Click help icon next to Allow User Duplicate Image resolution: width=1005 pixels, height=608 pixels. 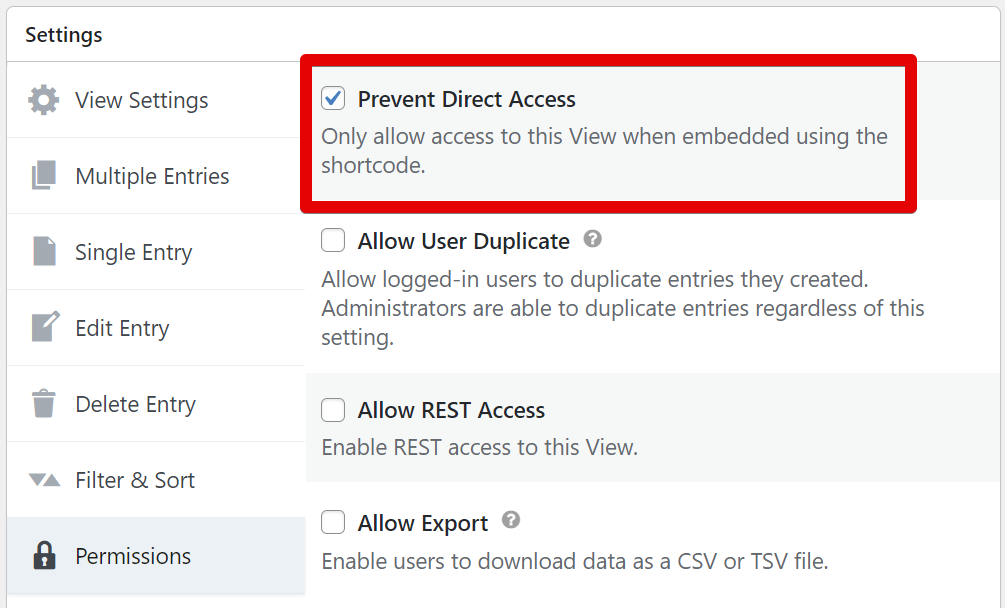click(593, 240)
